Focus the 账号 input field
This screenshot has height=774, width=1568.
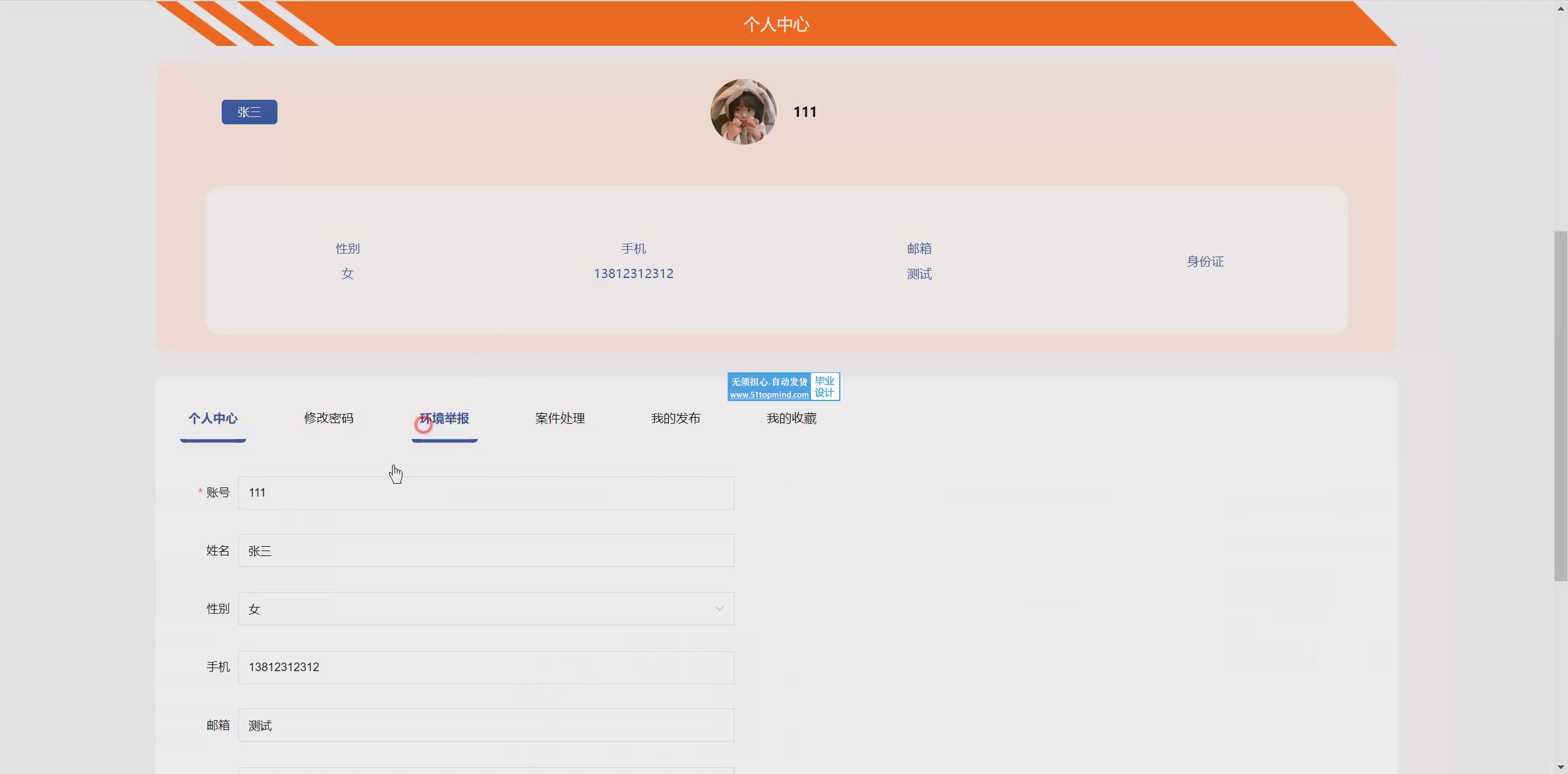click(486, 493)
